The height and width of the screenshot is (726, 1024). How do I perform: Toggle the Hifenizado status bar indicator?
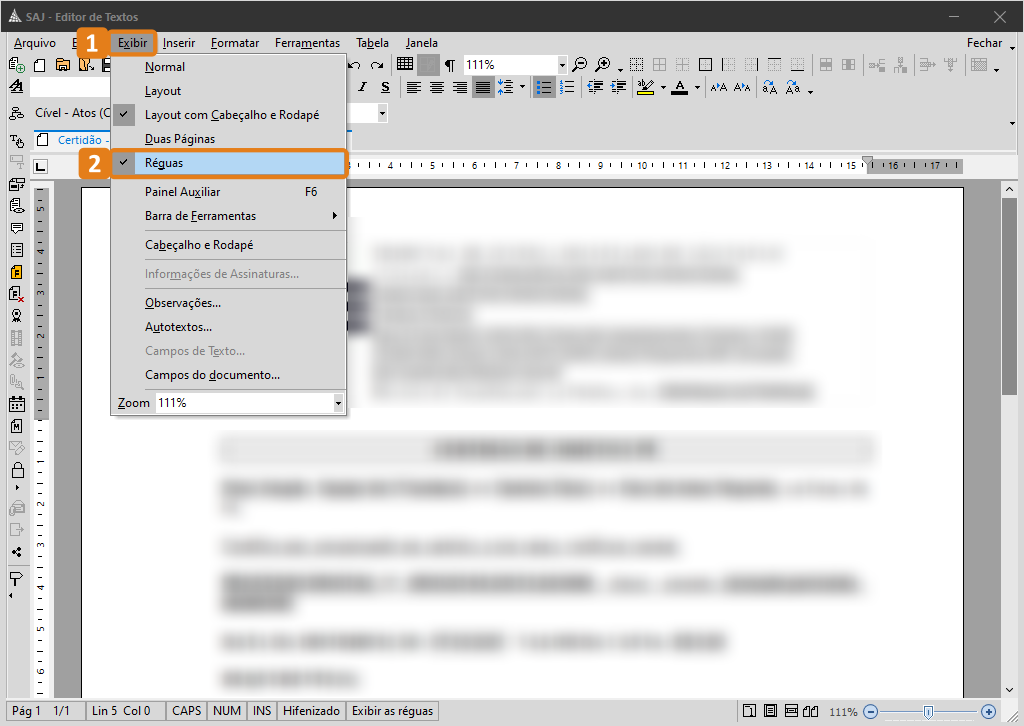(312, 711)
